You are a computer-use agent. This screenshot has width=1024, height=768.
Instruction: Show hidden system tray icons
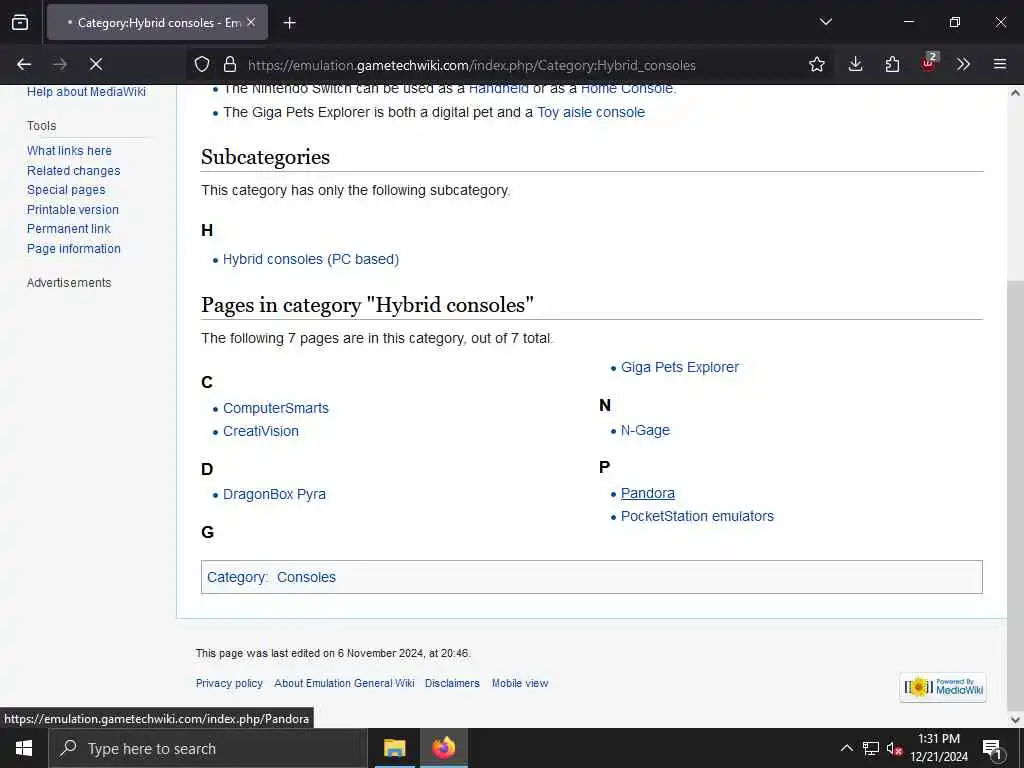846,748
